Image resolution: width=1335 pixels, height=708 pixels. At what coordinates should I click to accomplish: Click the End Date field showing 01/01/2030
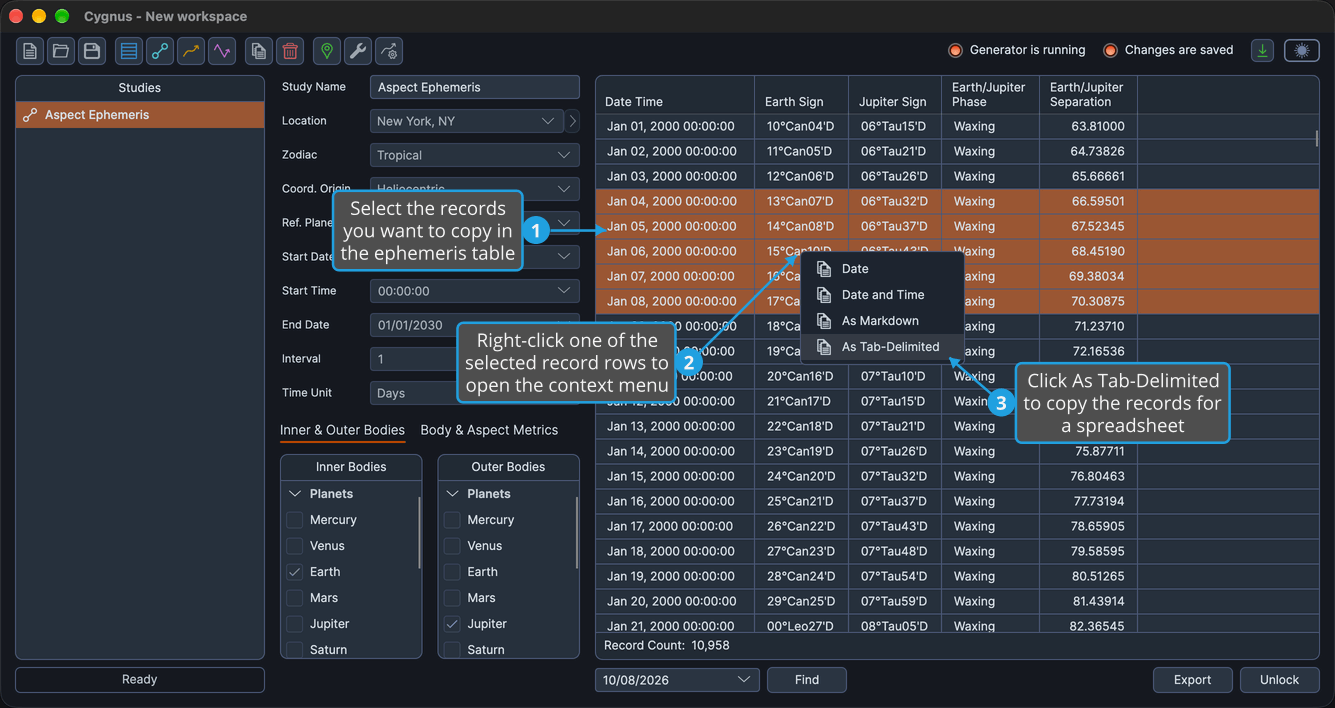(x=475, y=325)
